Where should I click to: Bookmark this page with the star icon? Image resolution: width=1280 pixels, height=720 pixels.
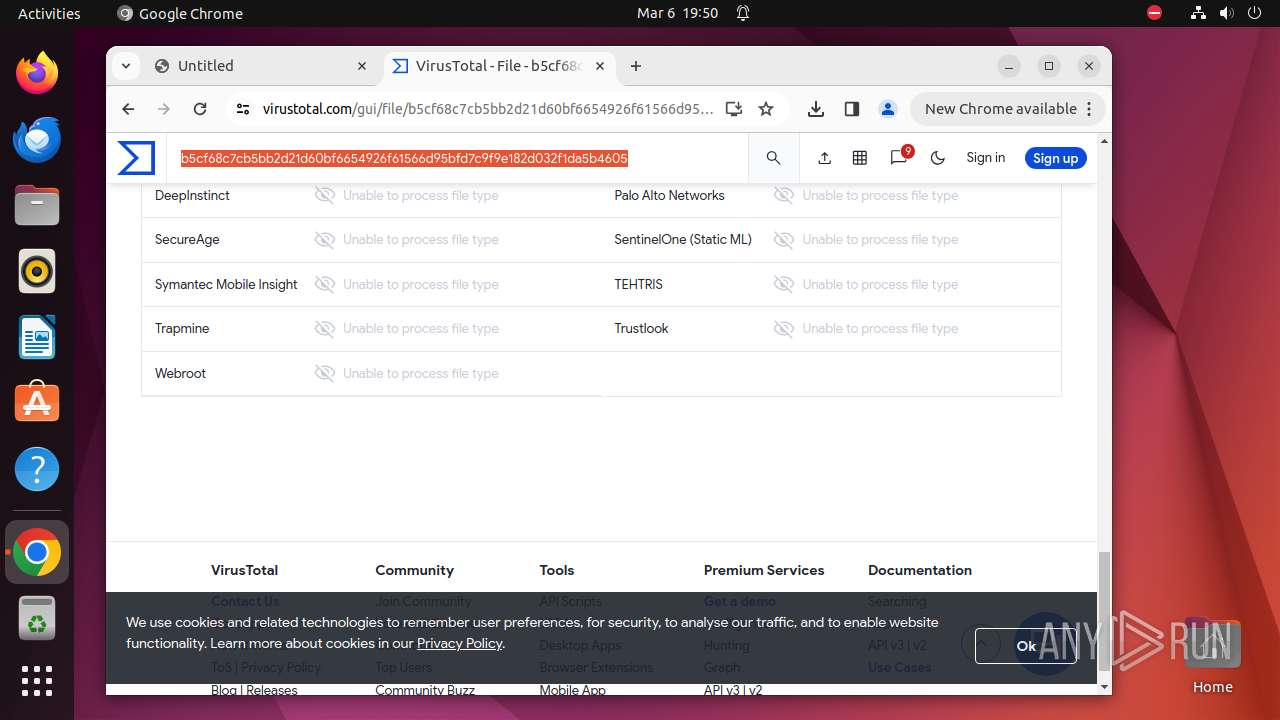[766, 109]
